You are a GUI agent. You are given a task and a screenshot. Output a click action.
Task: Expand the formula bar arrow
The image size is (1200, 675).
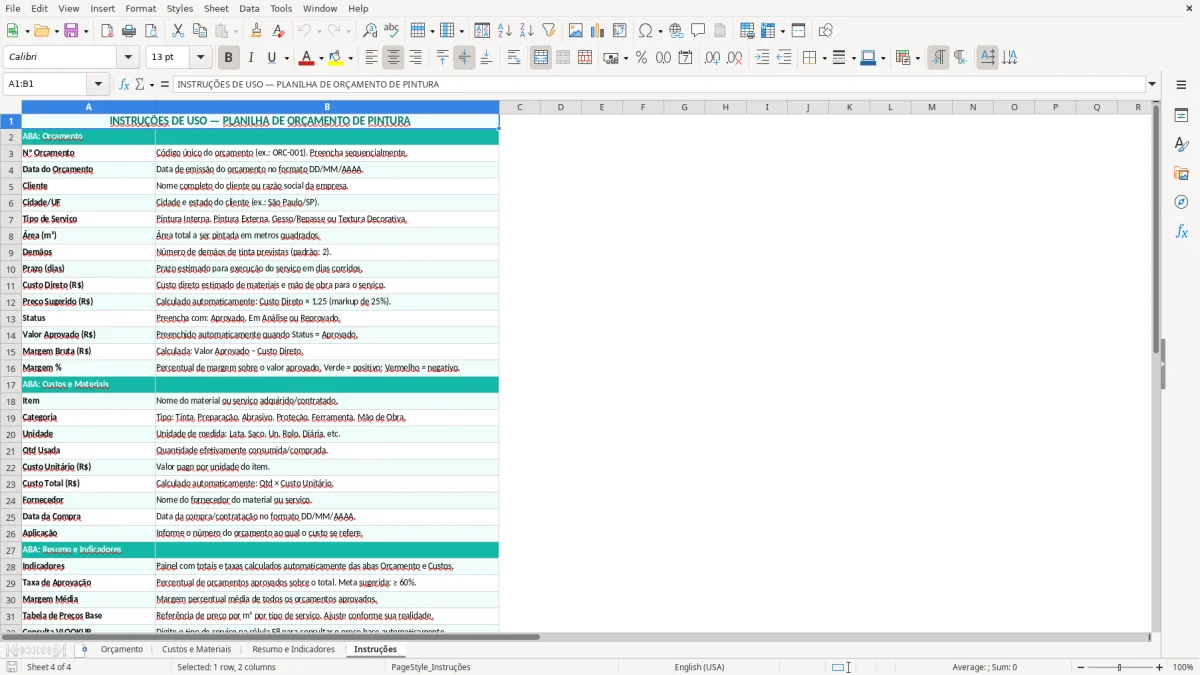pos(1152,84)
